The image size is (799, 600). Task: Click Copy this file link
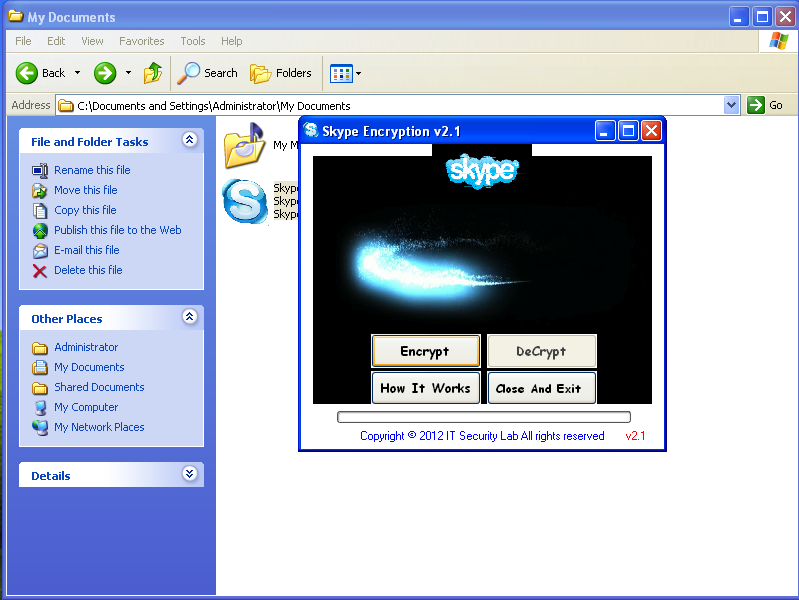pos(85,210)
